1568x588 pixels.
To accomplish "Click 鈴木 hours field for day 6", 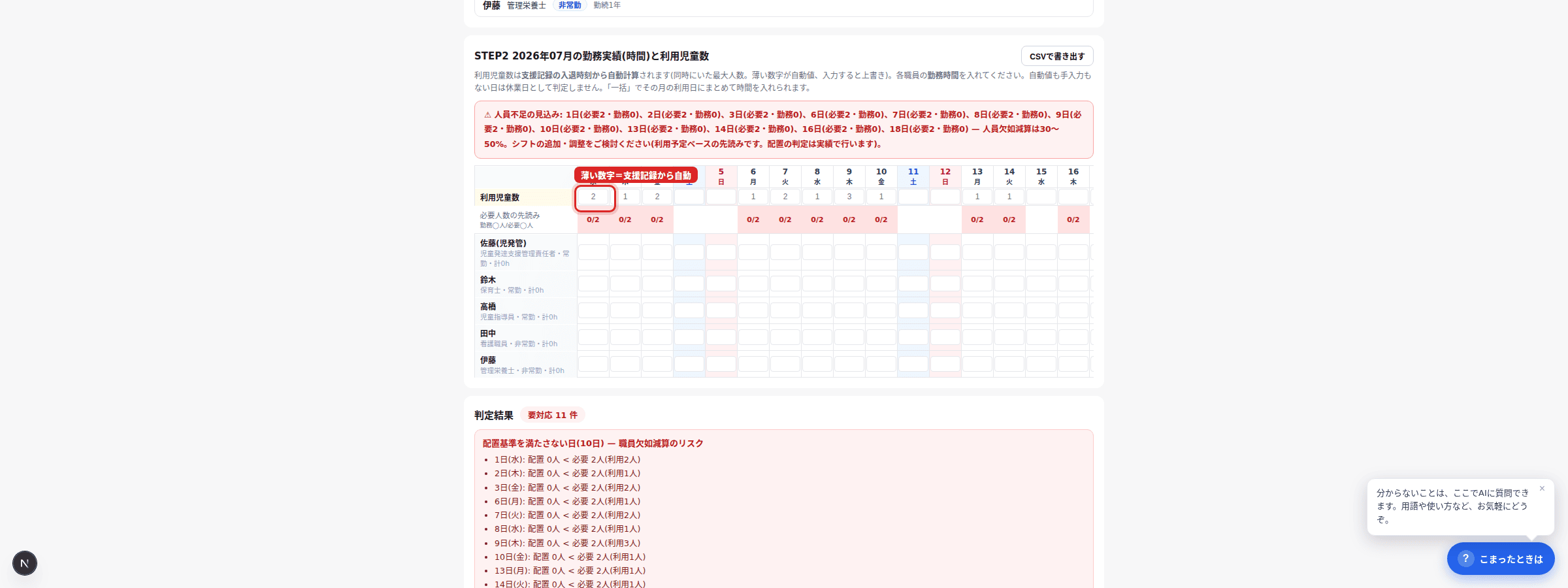I will click(753, 284).
